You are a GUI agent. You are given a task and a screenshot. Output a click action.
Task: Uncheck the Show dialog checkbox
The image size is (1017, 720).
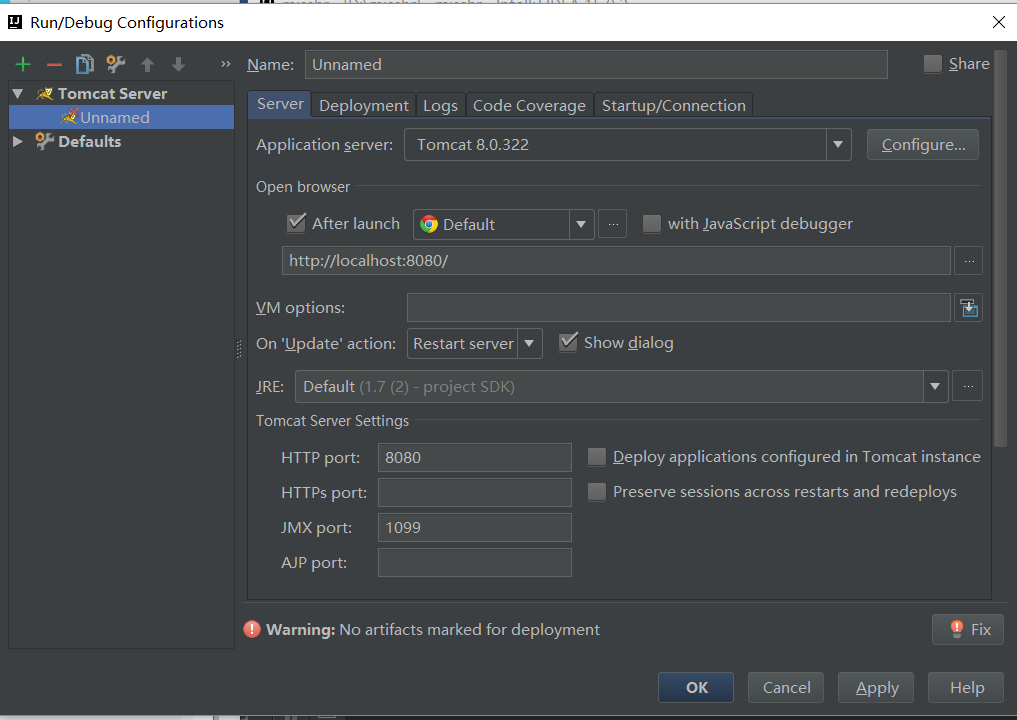click(x=568, y=342)
